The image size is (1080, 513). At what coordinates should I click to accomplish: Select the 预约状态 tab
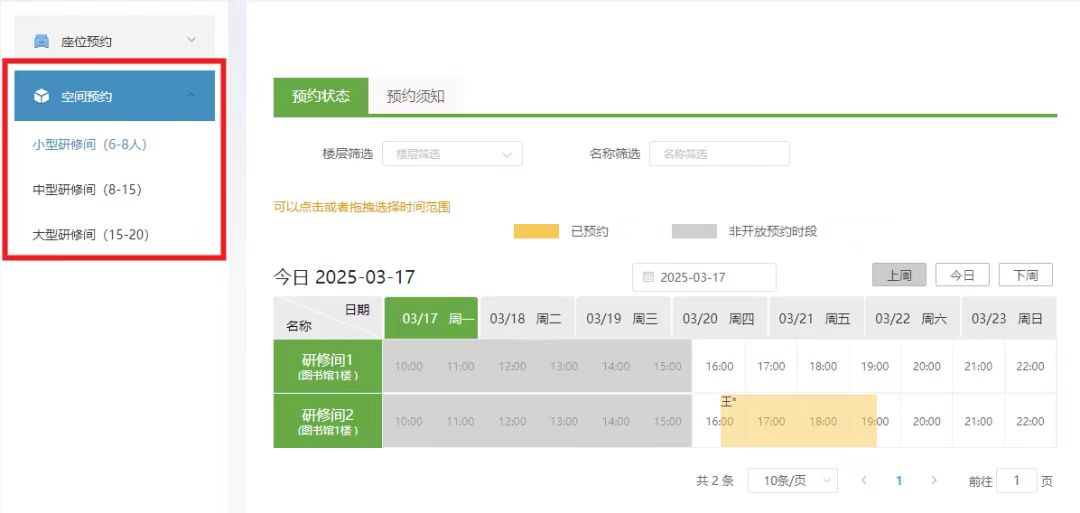tap(320, 96)
